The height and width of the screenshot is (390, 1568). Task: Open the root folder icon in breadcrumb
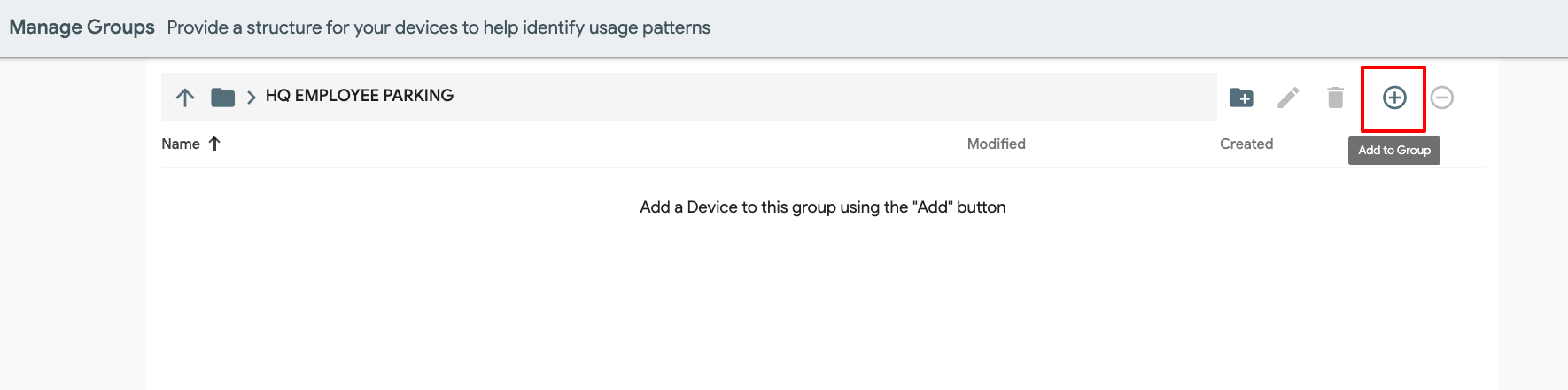[x=223, y=97]
